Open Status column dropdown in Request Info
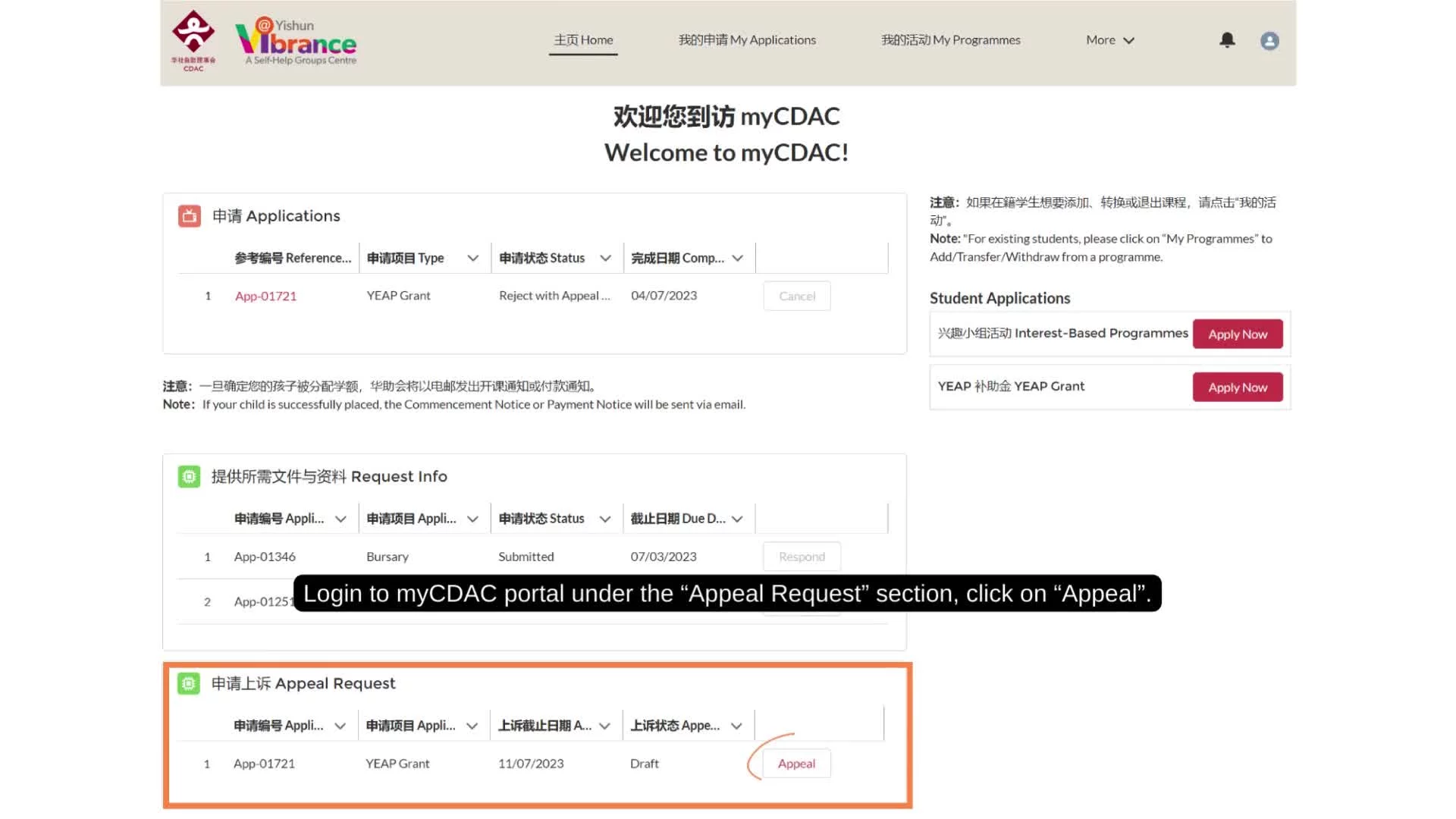The image size is (1456, 819). pyautogui.click(x=605, y=519)
